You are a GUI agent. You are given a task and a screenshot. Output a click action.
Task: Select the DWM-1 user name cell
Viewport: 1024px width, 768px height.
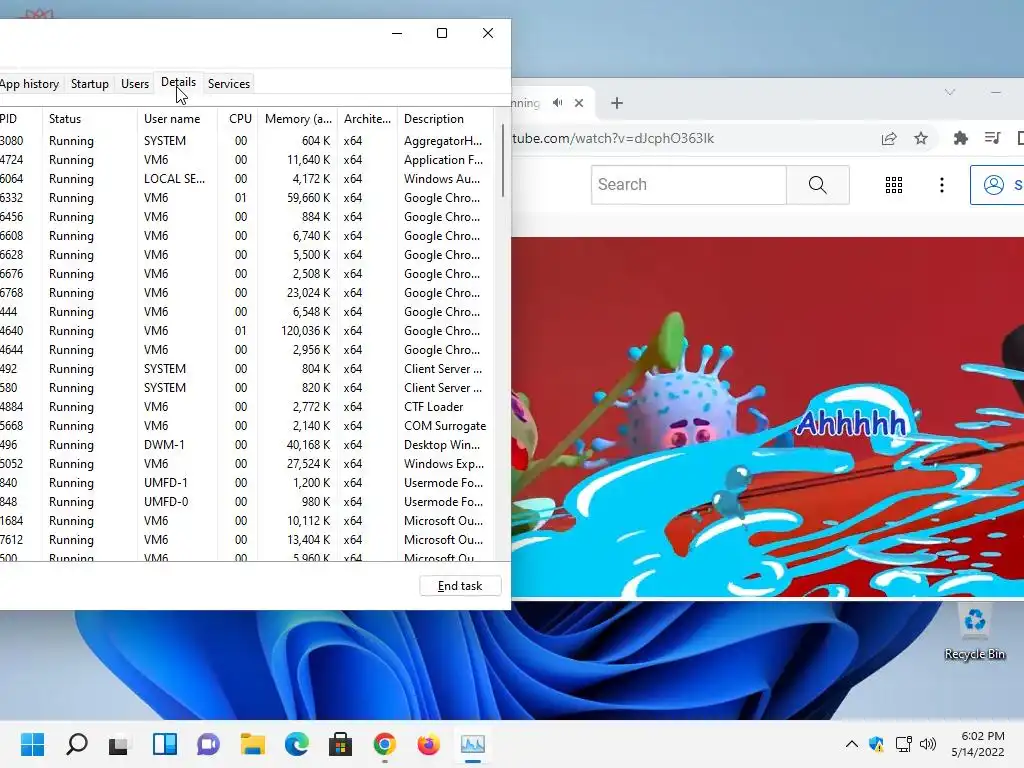(164, 444)
